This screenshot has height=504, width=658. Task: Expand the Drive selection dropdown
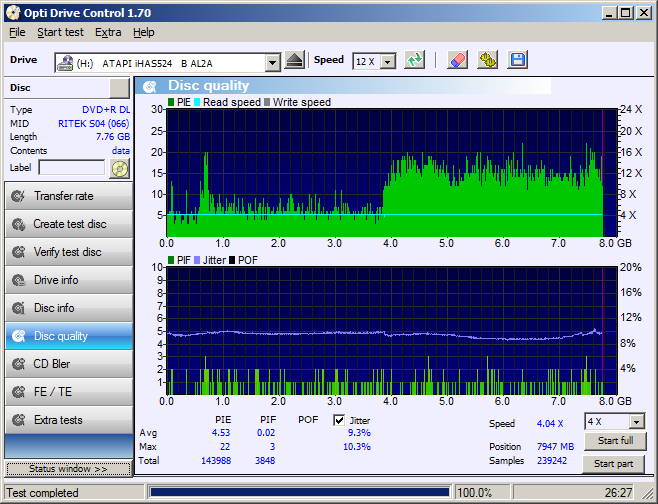coord(273,63)
